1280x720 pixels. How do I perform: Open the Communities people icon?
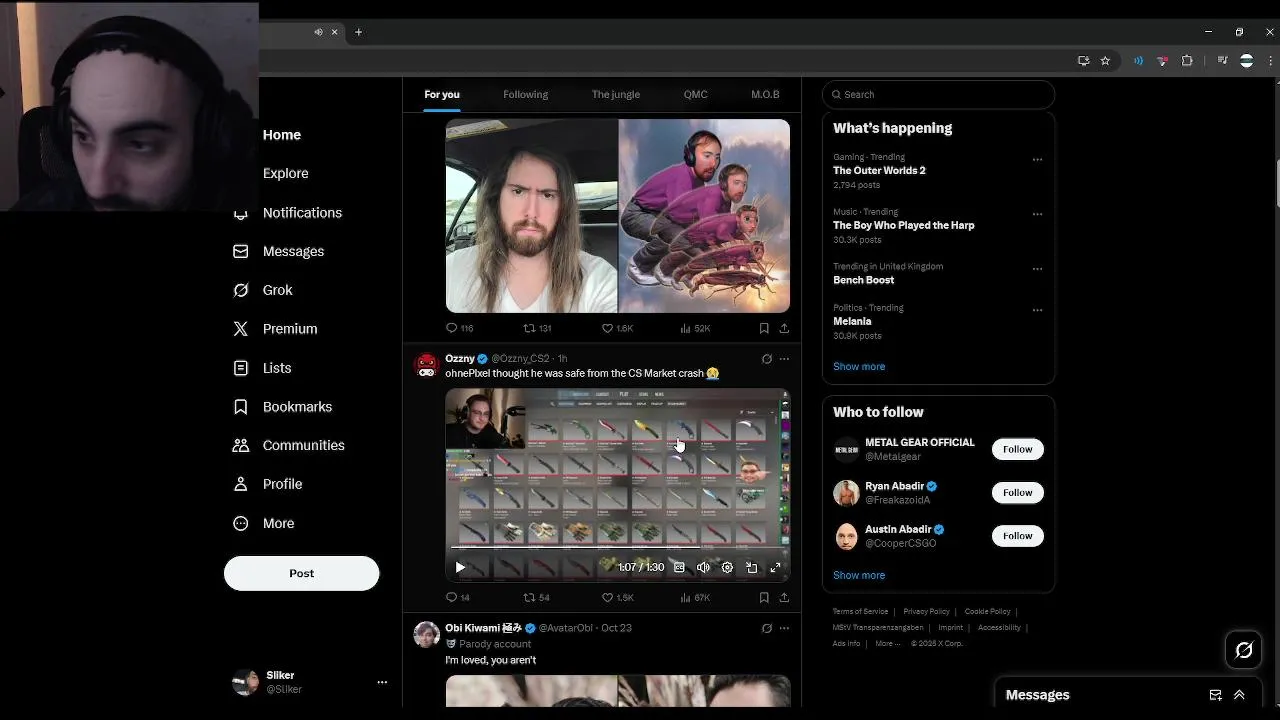point(240,445)
